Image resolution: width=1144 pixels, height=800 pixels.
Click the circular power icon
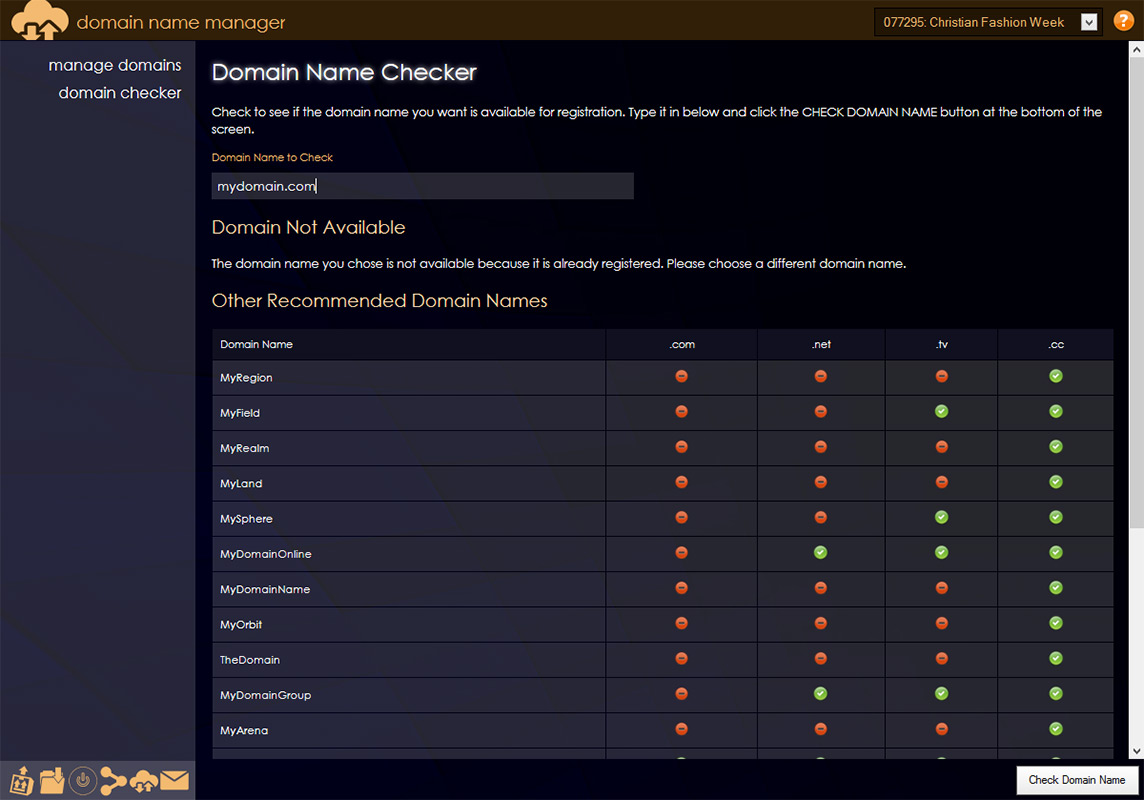83,779
